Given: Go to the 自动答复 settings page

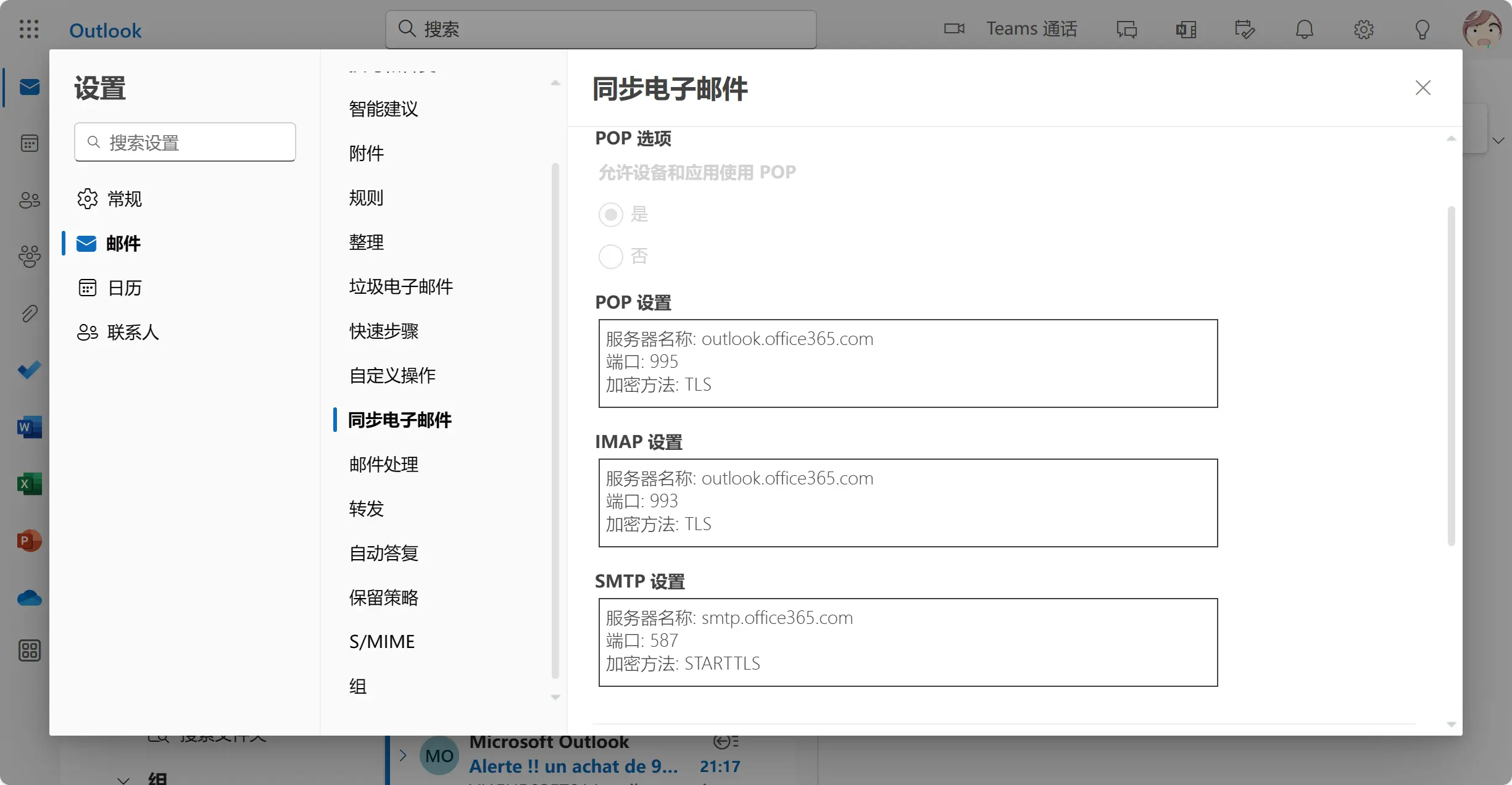Looking at the screenshot, I should click(x=383, y=553).
